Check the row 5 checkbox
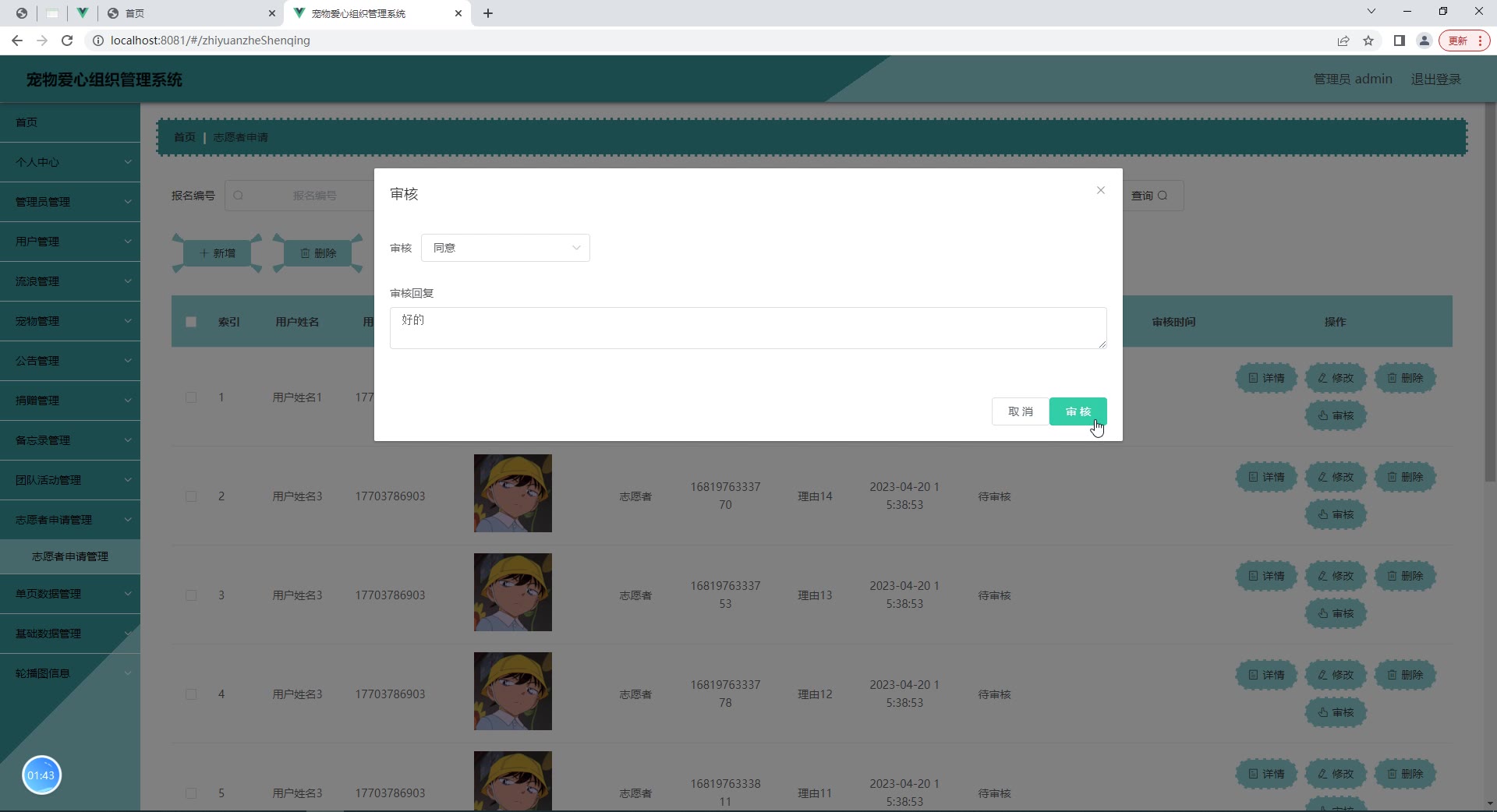This screenshot has height=812, width=1497. [x=191, y=793]
